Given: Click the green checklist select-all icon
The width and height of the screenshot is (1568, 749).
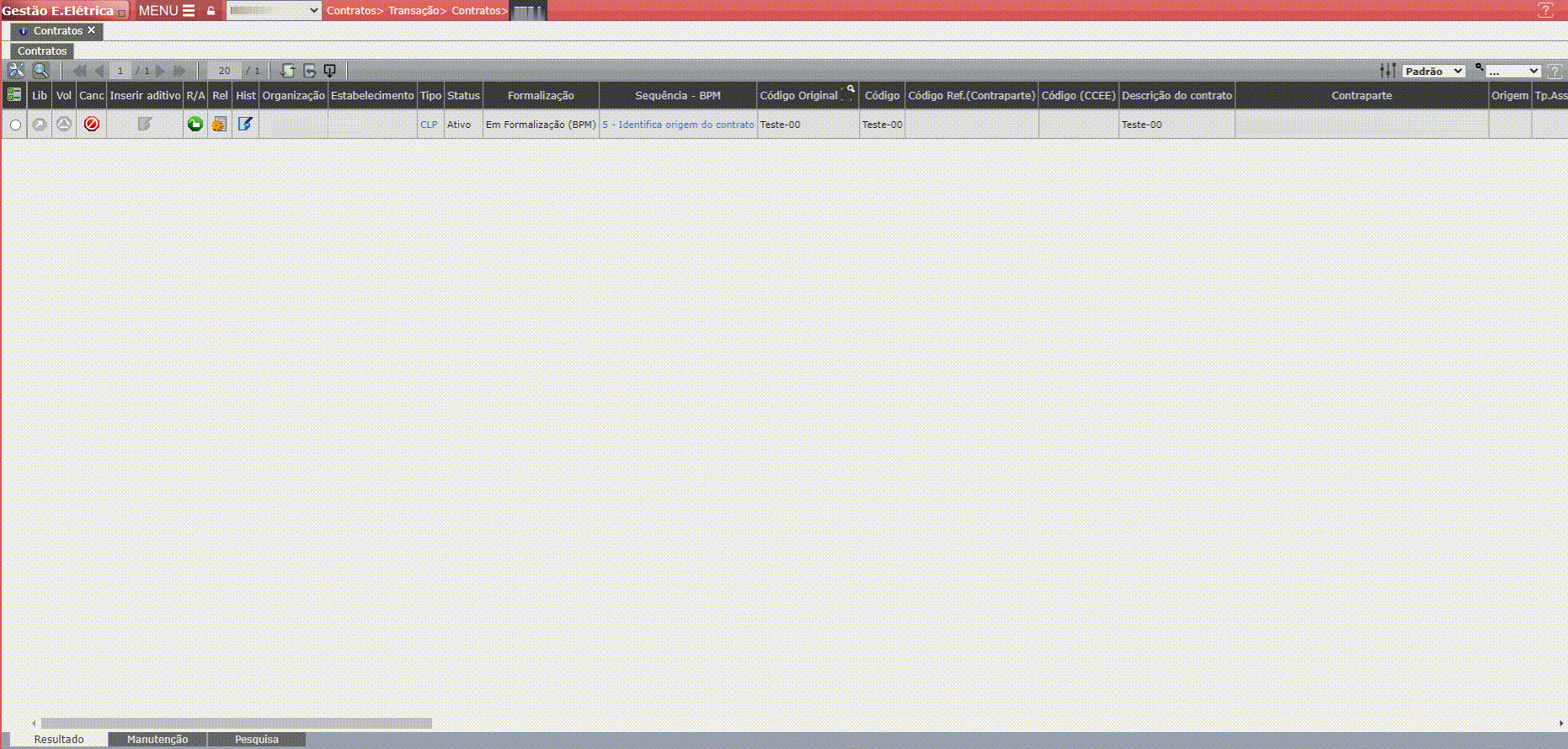Looking at the screenshot, I should [x=14, y=95].
